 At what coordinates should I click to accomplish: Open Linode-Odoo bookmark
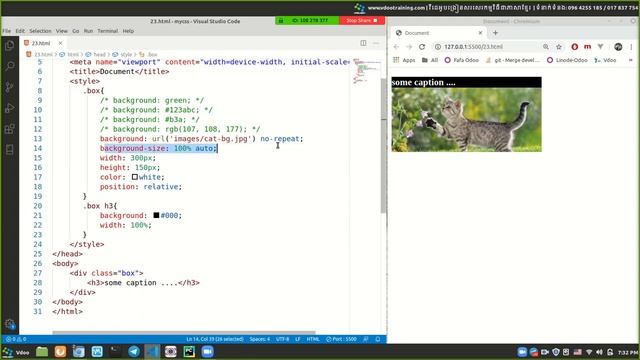click(567, 60)
